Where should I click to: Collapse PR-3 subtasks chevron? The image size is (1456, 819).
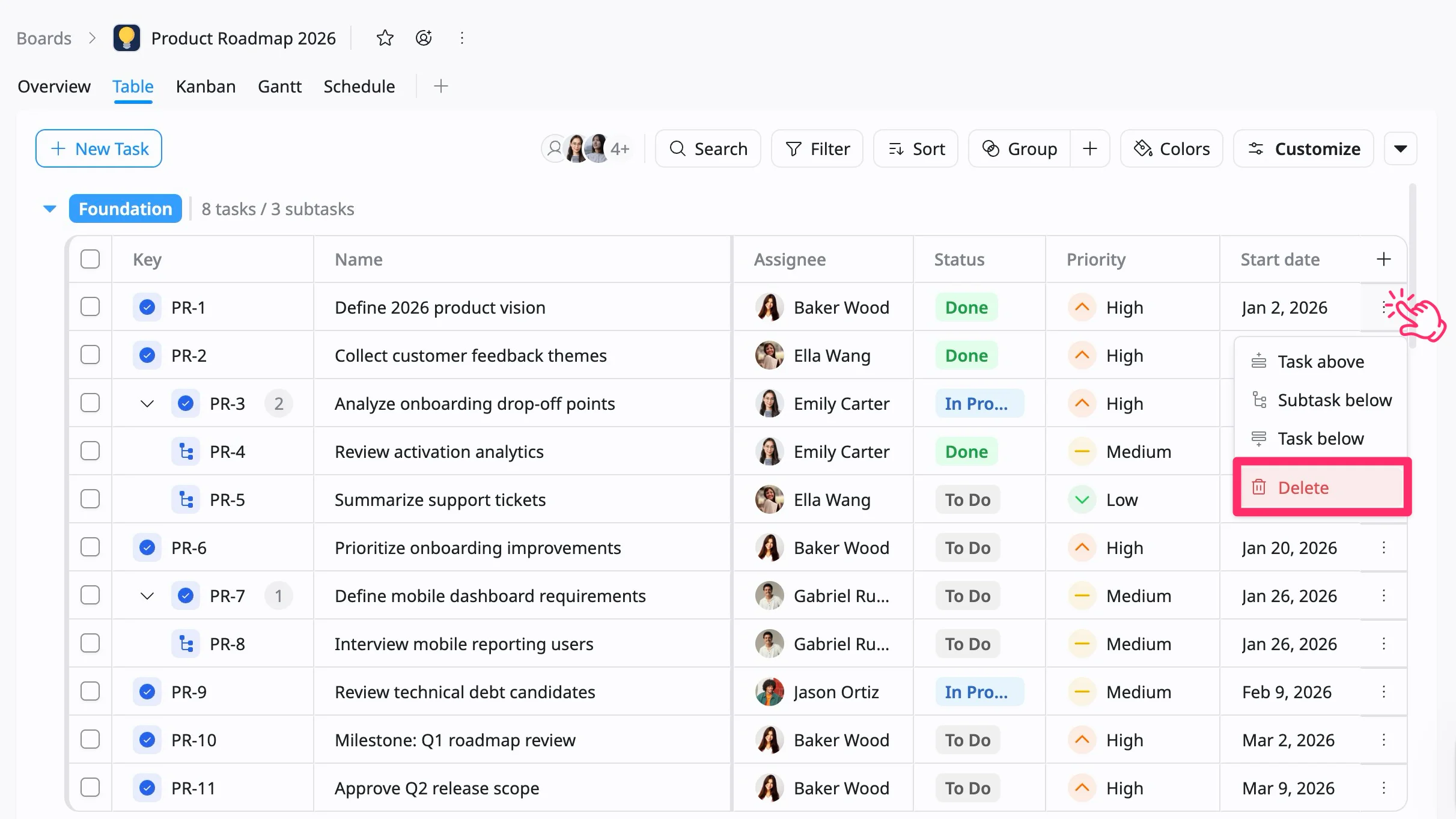point(147,404)
